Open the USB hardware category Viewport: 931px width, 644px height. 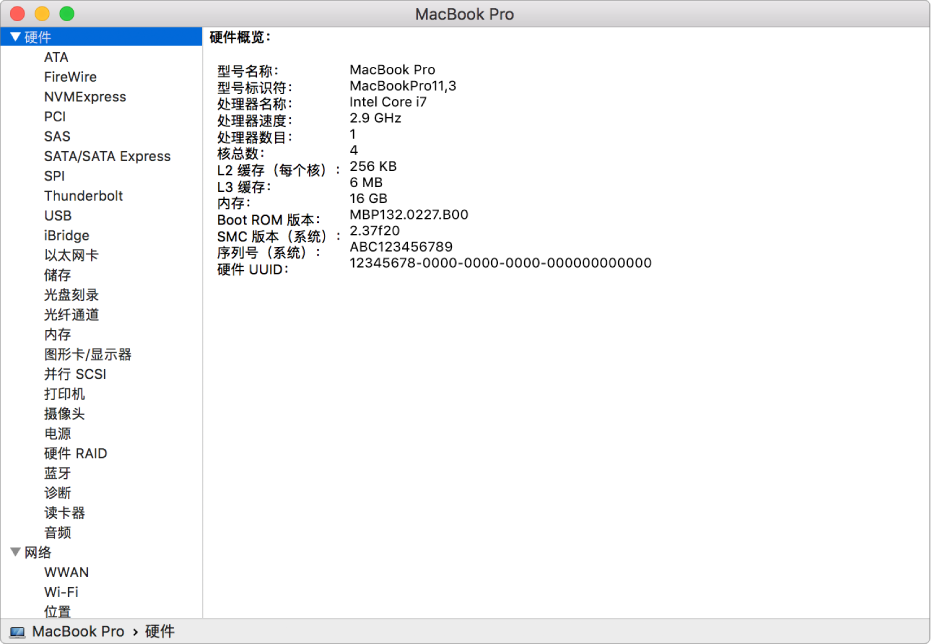point(58,215)
